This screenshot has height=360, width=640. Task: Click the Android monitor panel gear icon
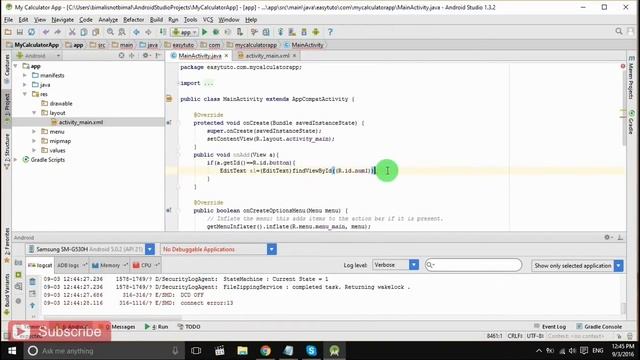click(x=607, y=237)
